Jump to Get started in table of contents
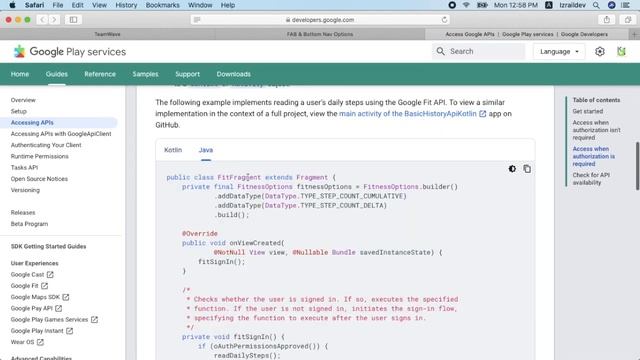The width and height of the screenshot is (640, 360). pyautogui.click(x=587, y=111)
